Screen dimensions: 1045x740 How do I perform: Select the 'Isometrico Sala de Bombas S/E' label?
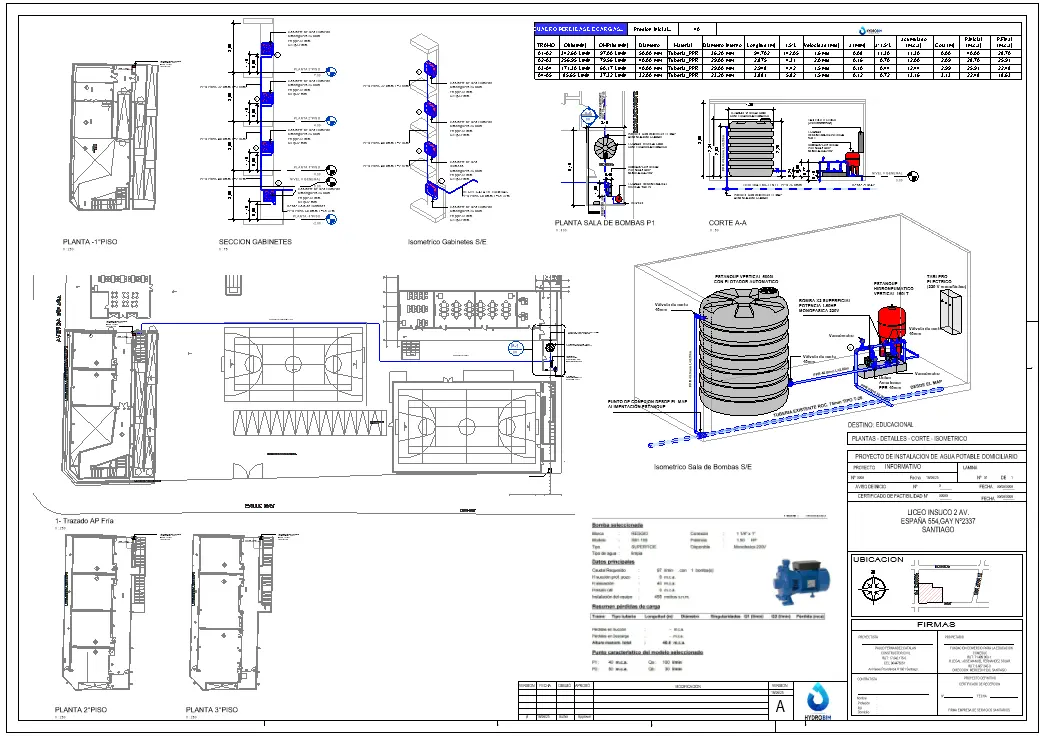tap(701, 467)
